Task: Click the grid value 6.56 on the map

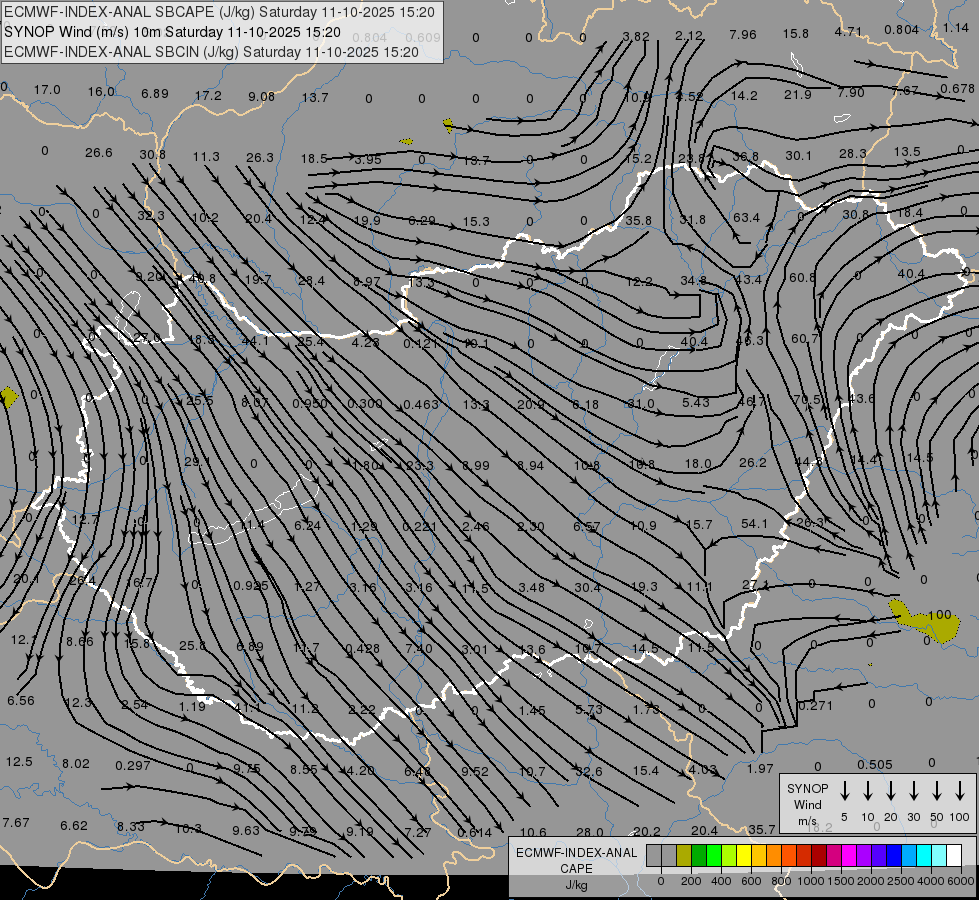Action: point(21,701)
